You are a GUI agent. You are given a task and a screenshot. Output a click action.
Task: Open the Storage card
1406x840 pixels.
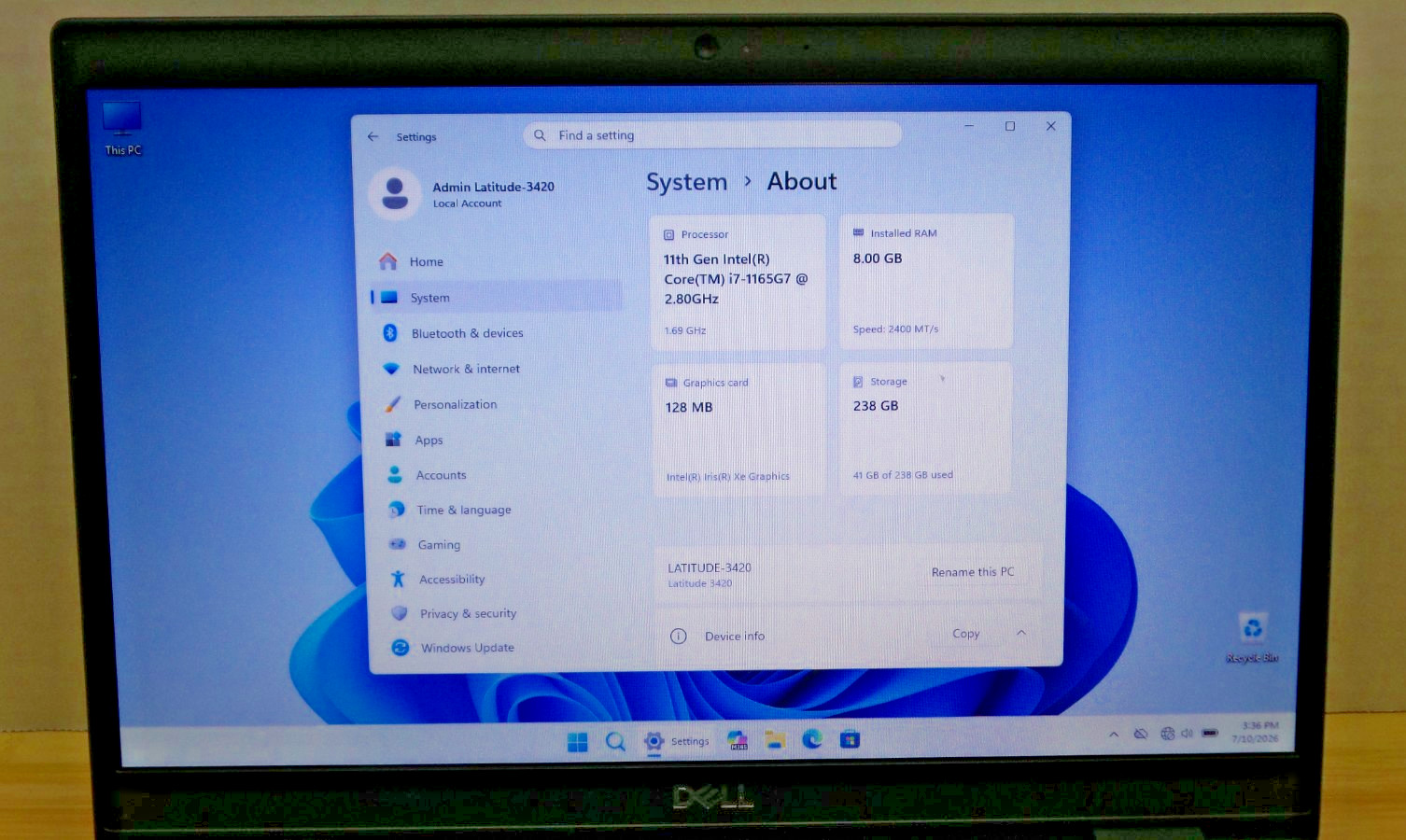926,428
